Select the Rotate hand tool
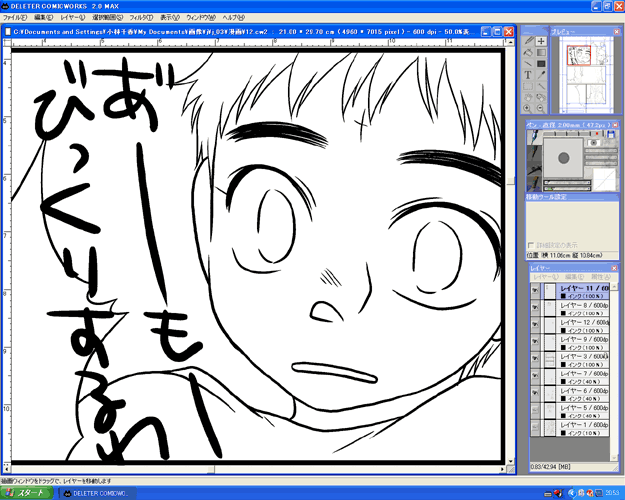The image size is (625, 500). pos(541,97)
